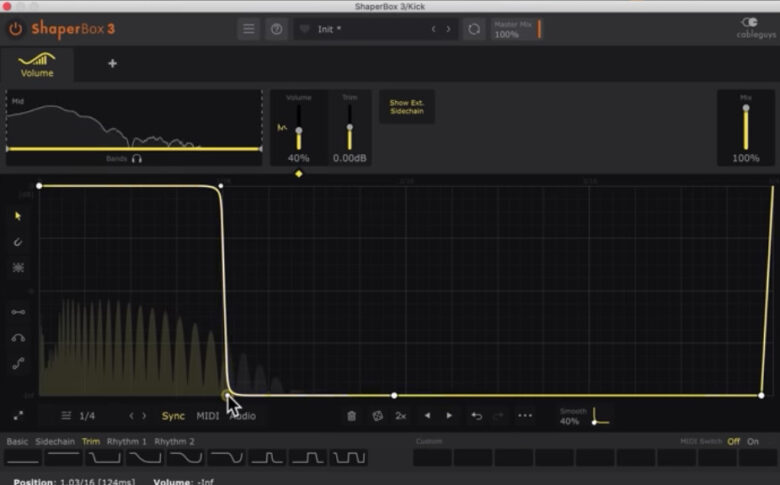Switch trigger mode to Sync
780x485 pixels.
173,416
